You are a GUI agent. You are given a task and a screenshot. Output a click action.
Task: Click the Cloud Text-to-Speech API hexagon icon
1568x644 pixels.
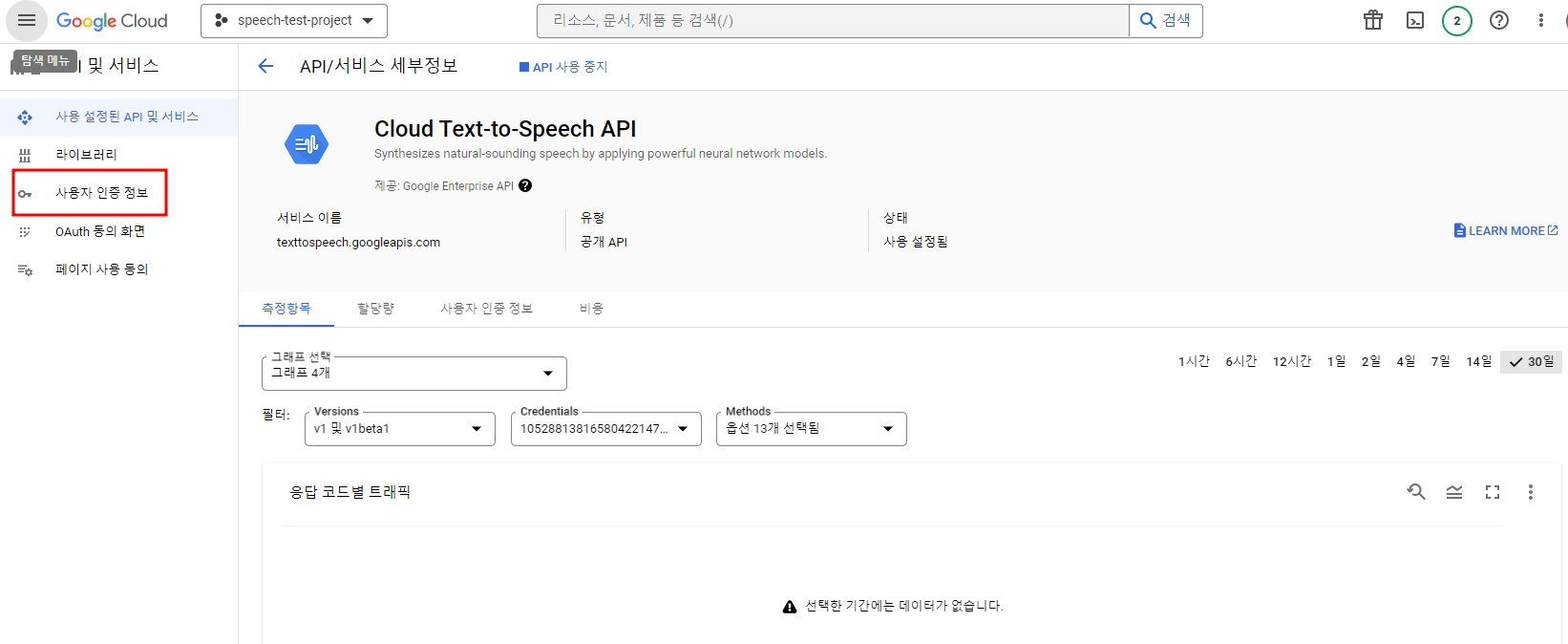coord(307,144)
